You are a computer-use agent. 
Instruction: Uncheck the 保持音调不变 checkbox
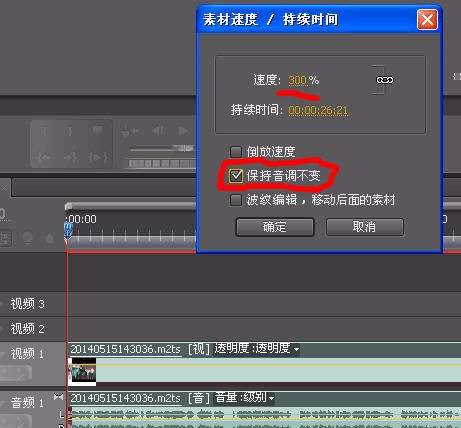click(236, 176)
